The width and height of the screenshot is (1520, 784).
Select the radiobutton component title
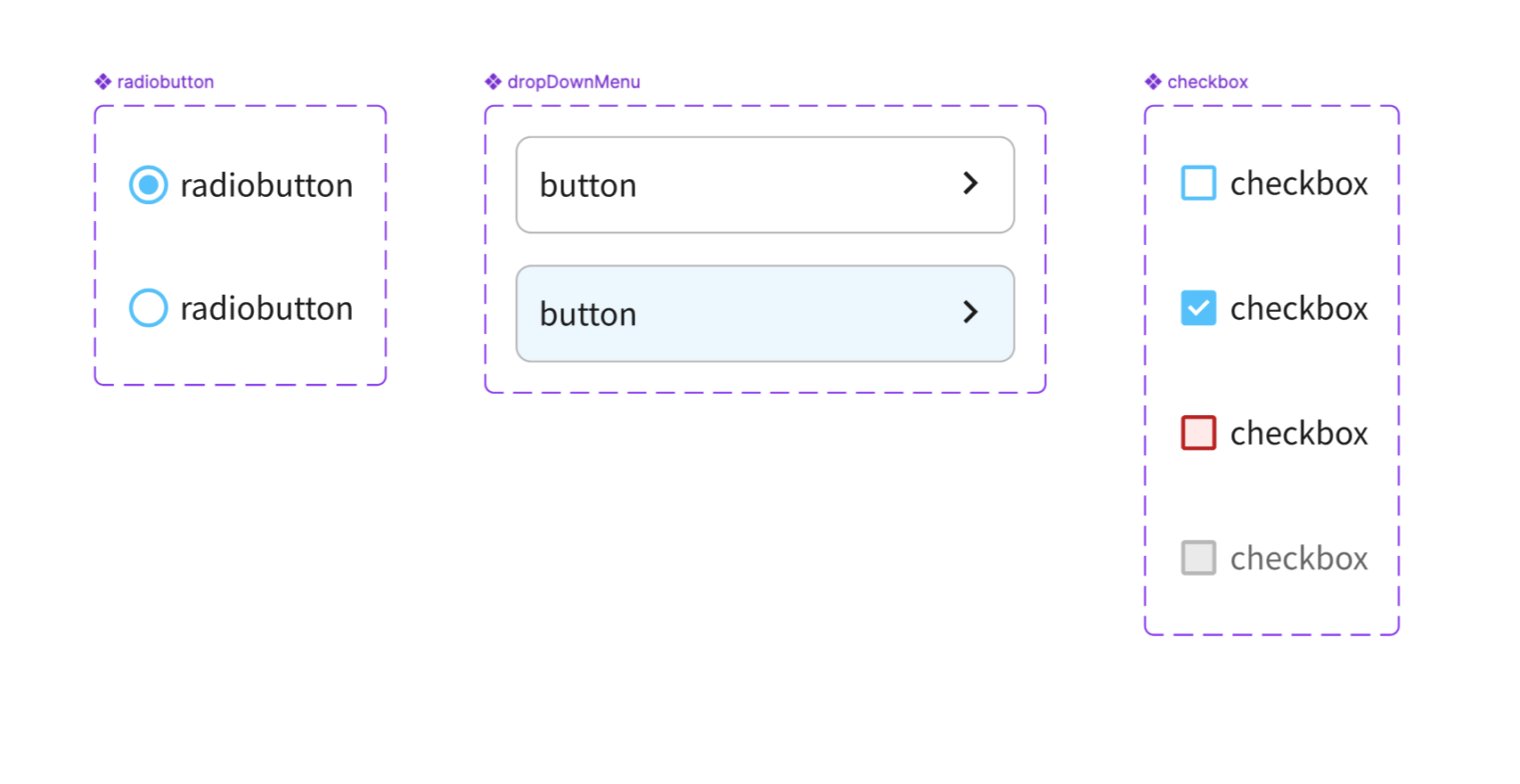(x=166, y=82)
